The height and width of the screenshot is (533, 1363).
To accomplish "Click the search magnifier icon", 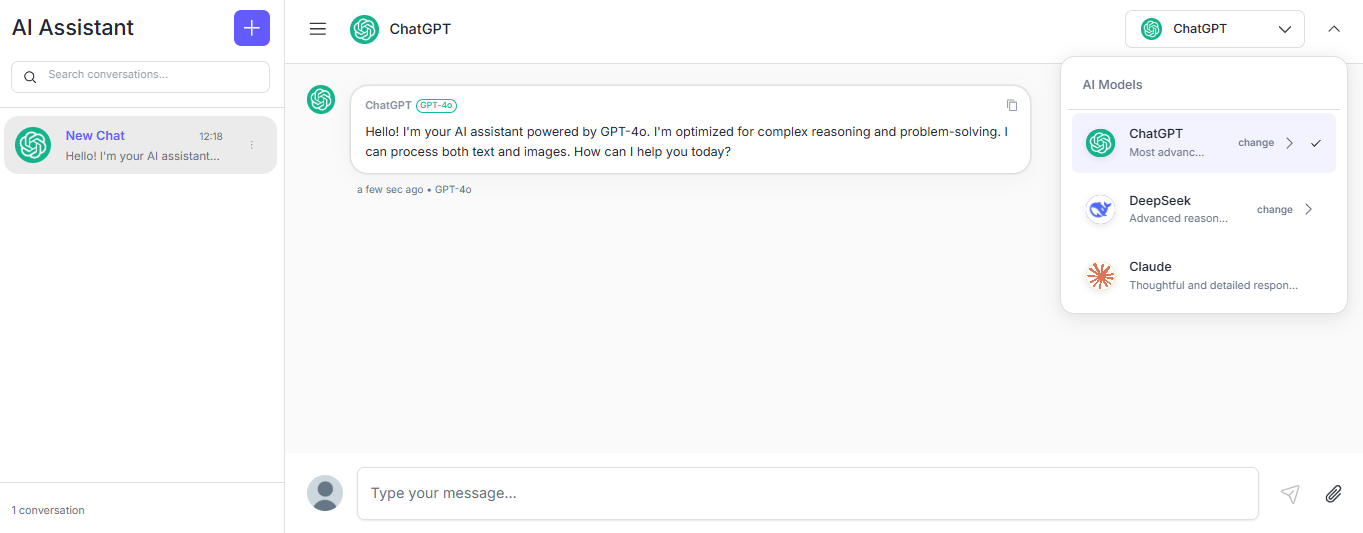I will 30,76.
